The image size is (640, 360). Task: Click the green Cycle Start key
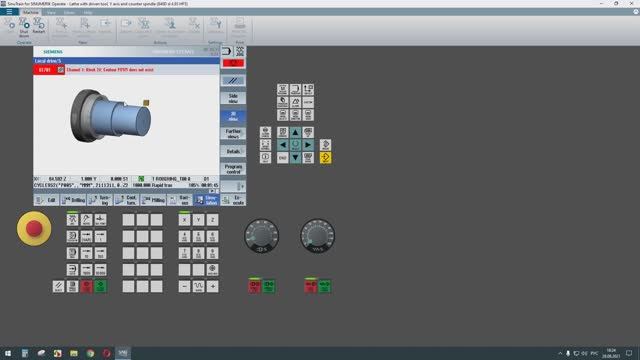coord(100,286)
